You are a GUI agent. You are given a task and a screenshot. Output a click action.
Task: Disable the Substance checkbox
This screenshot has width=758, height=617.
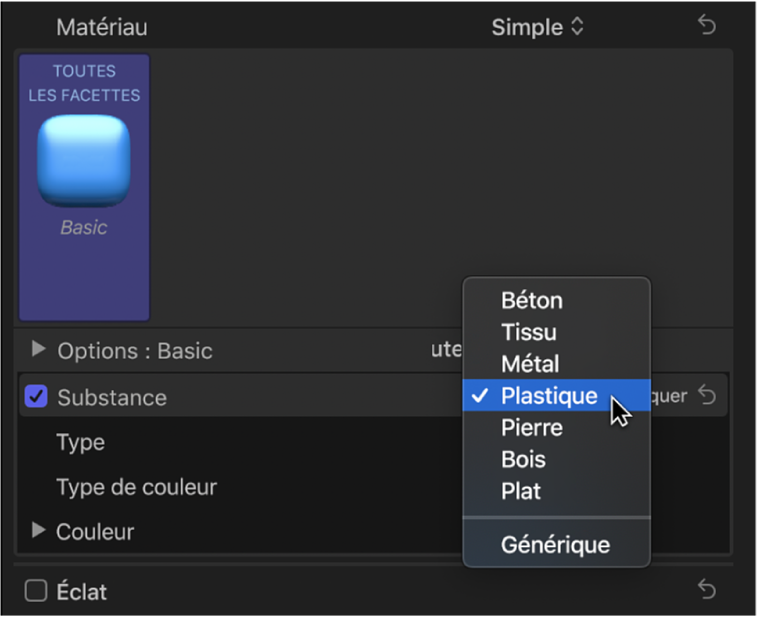[36, 397]
